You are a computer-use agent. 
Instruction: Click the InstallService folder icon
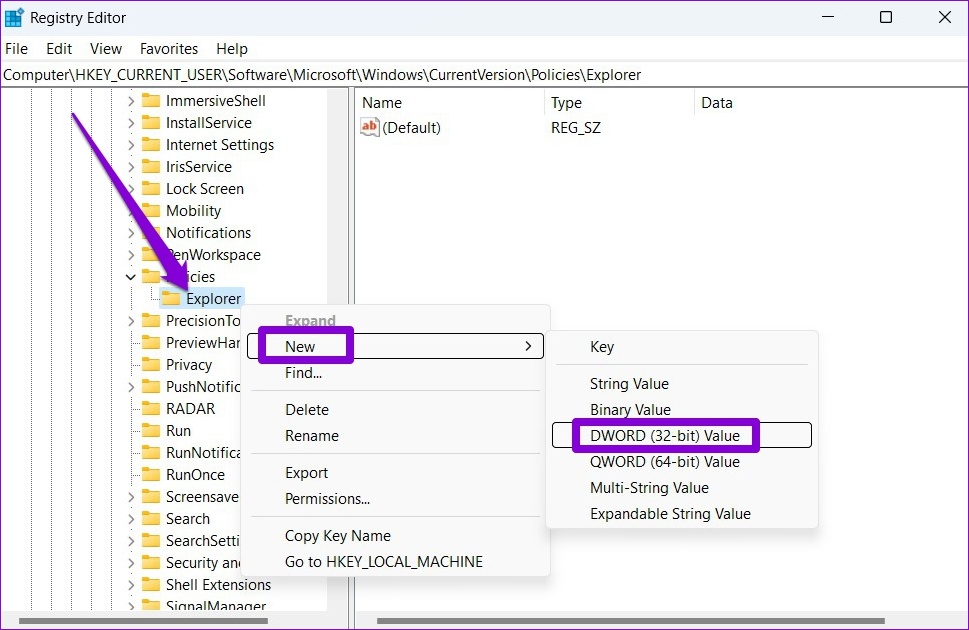coord(151,123)
